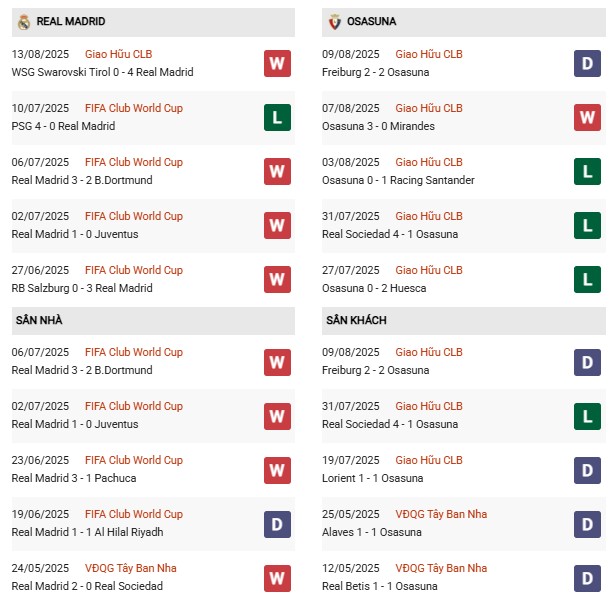610x601 pixels.
Task: Click the D badge for Al Hilal Riyadh match
Action: click(x=277, y=524)
